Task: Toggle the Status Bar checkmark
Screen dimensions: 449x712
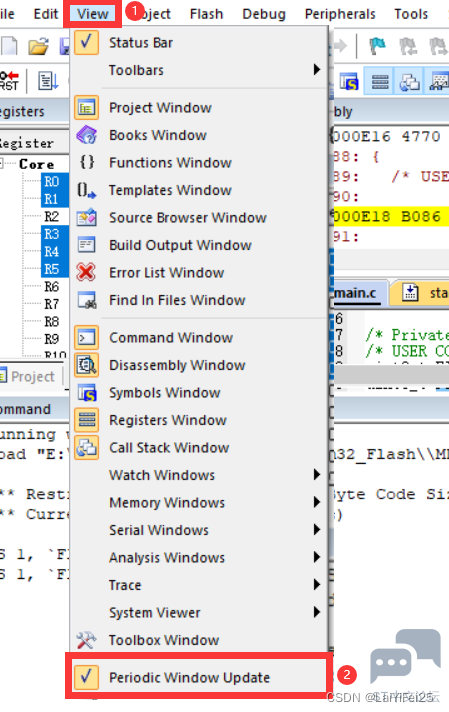Action: pyautogui.click(x=86, y=43)
